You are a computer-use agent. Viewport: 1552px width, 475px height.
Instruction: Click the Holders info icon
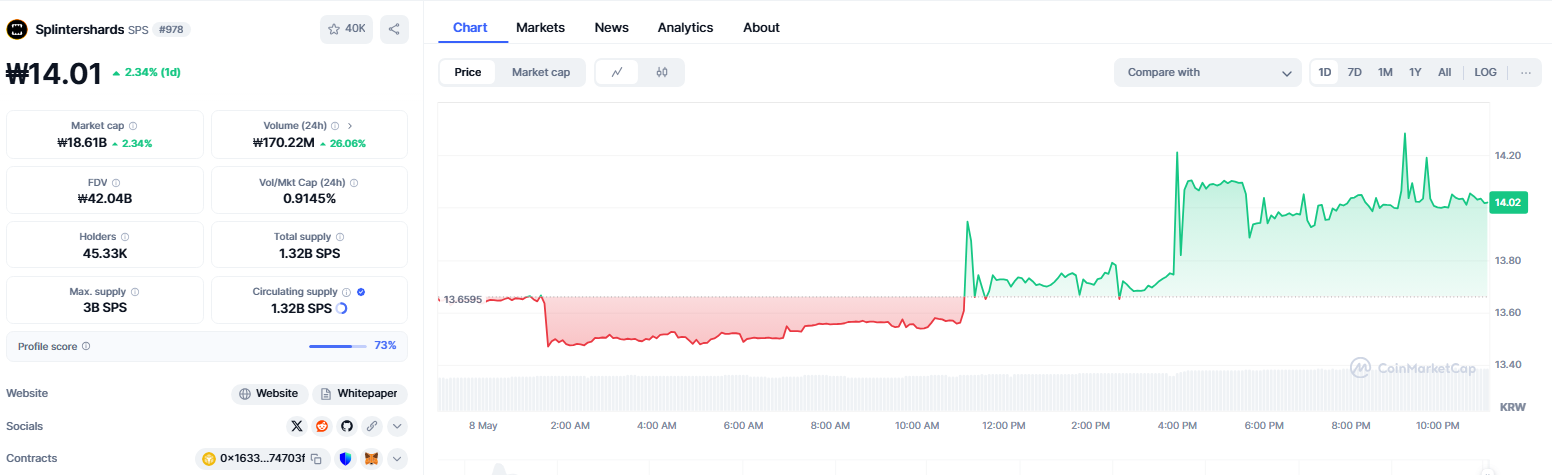(125, 237)
